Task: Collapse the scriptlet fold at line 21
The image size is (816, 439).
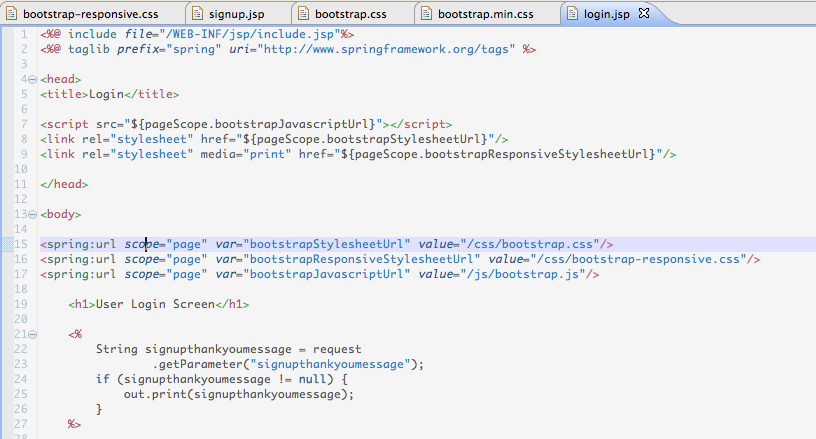Action: (x=32, y=334)
